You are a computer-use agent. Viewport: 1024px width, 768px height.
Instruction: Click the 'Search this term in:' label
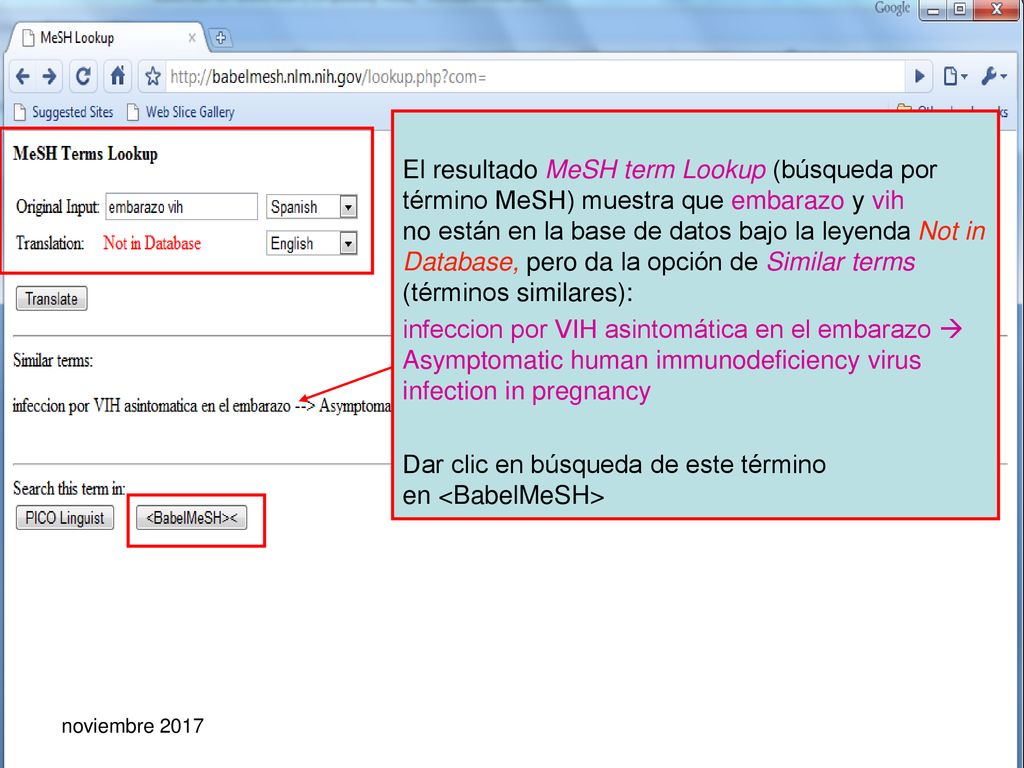pyautogui.click(x=69, y=488)
